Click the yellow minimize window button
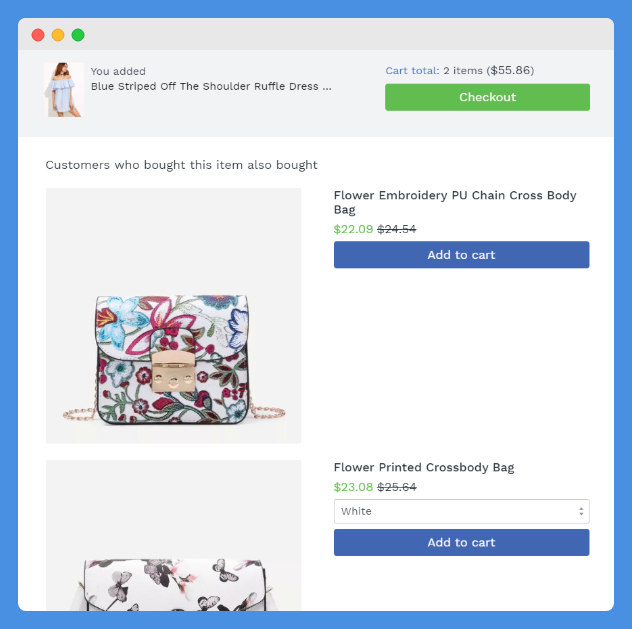This screenshot has width=632, height=629. pyautogui.click(x=58, y=35)
